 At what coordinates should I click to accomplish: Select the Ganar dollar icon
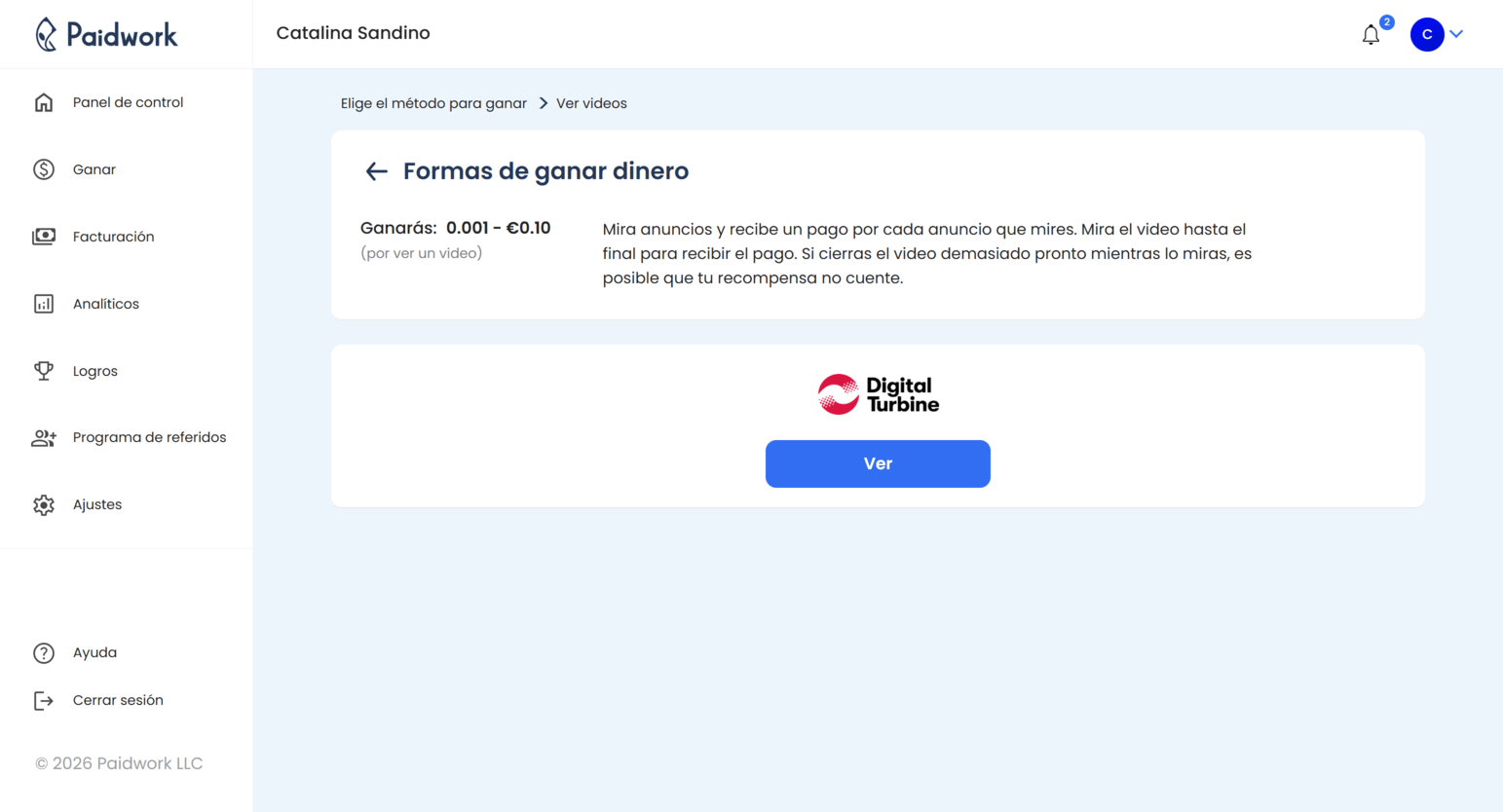(x=45, y=168)
